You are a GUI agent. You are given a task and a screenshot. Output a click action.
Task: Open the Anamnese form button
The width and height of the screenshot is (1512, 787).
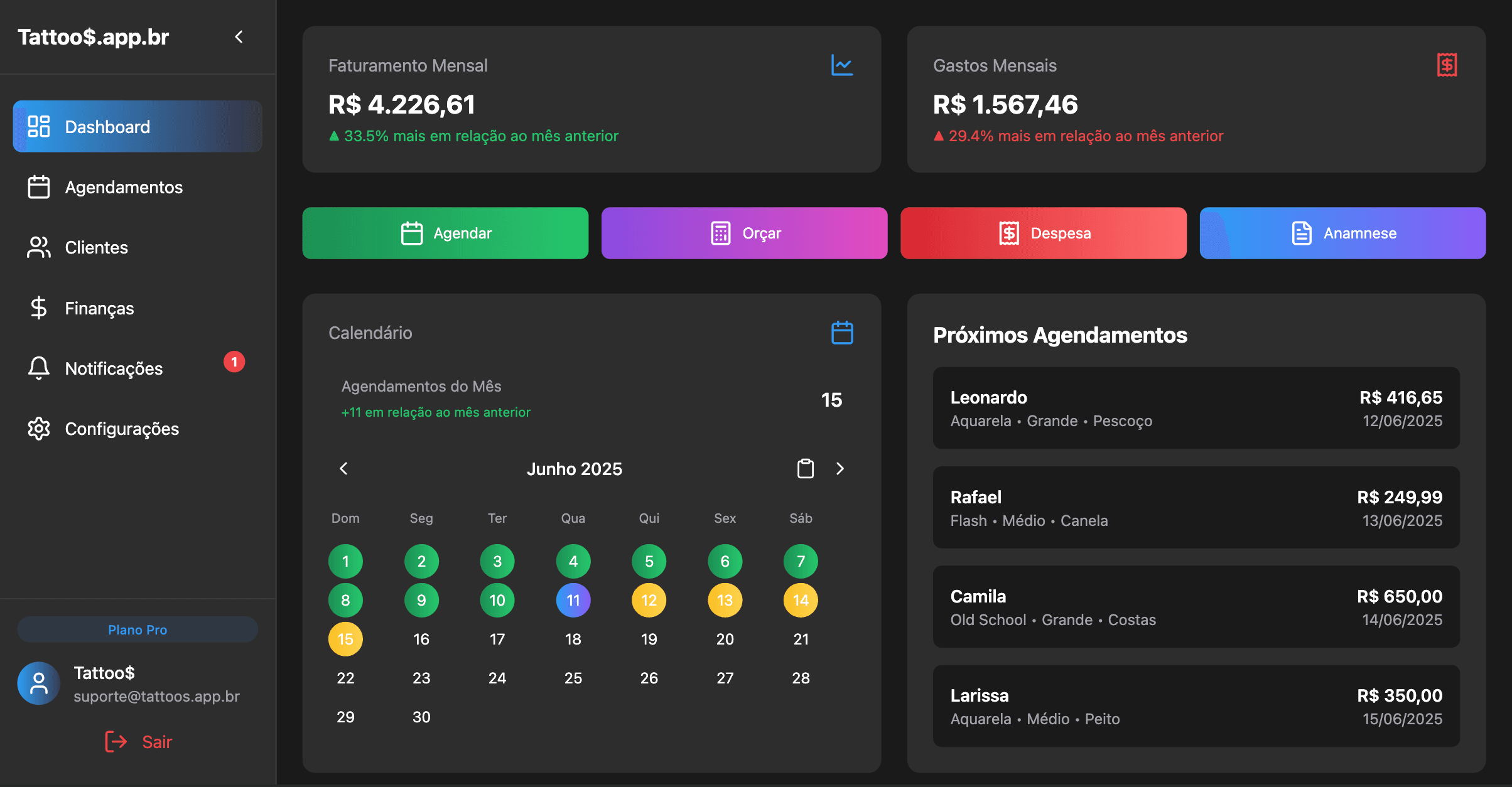[1342, 233]
